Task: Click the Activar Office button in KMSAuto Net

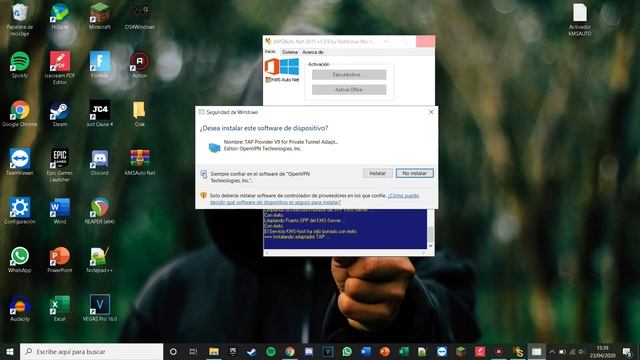Action: [x=349, y=90]
